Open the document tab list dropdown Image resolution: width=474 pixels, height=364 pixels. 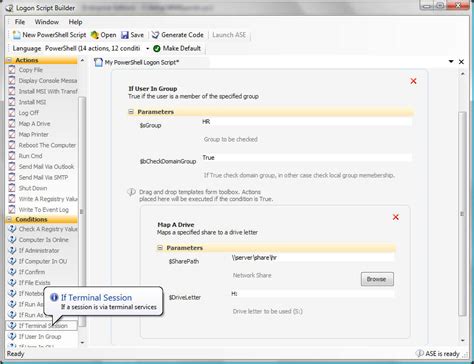tap(451, 62)
